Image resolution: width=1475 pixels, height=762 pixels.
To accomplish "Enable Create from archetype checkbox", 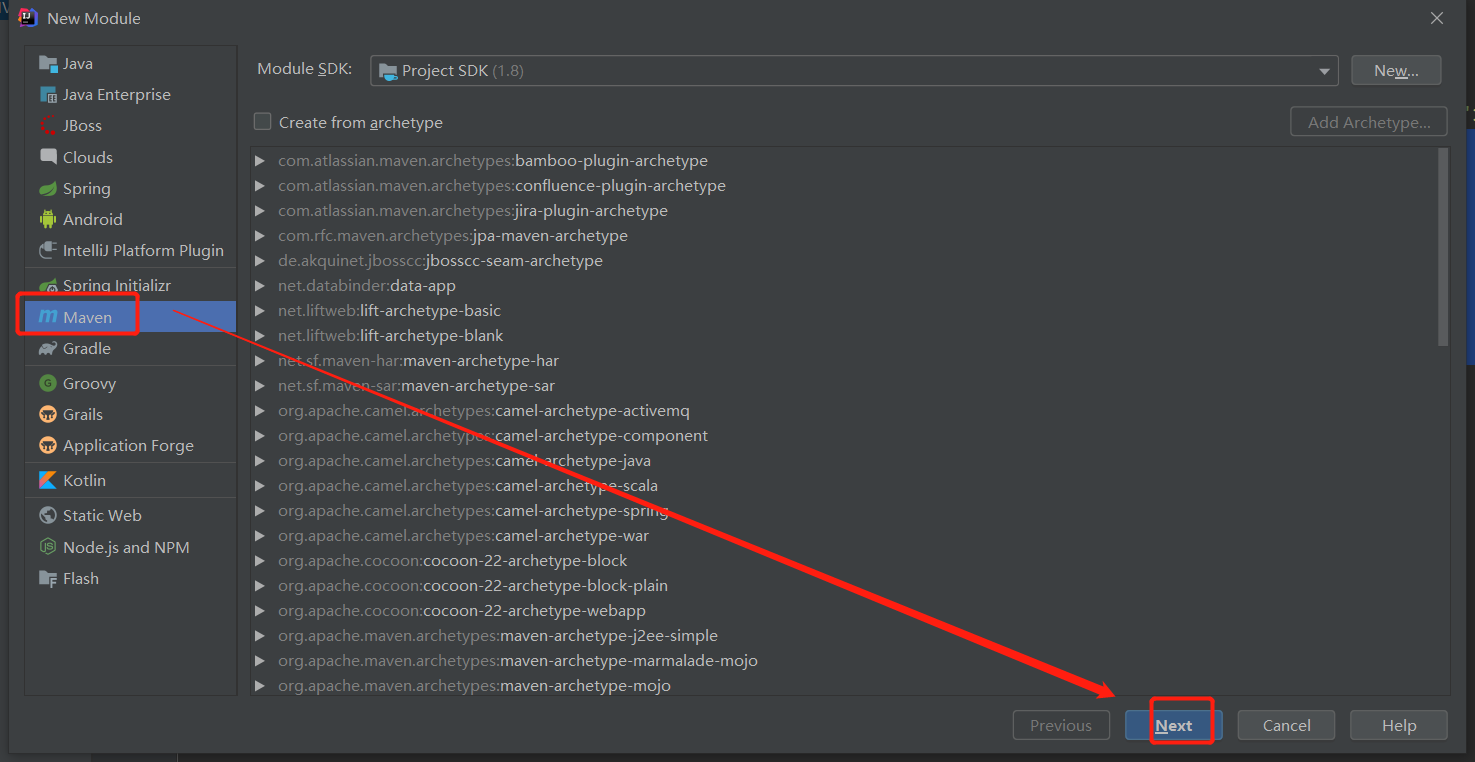I will (263, 122).
